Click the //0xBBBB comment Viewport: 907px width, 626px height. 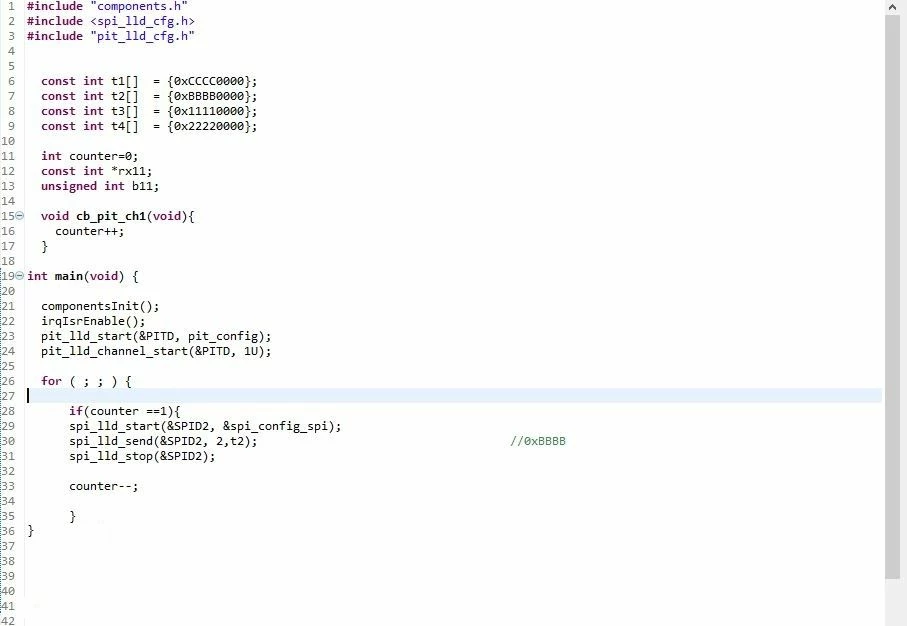(x=538, y=441)
